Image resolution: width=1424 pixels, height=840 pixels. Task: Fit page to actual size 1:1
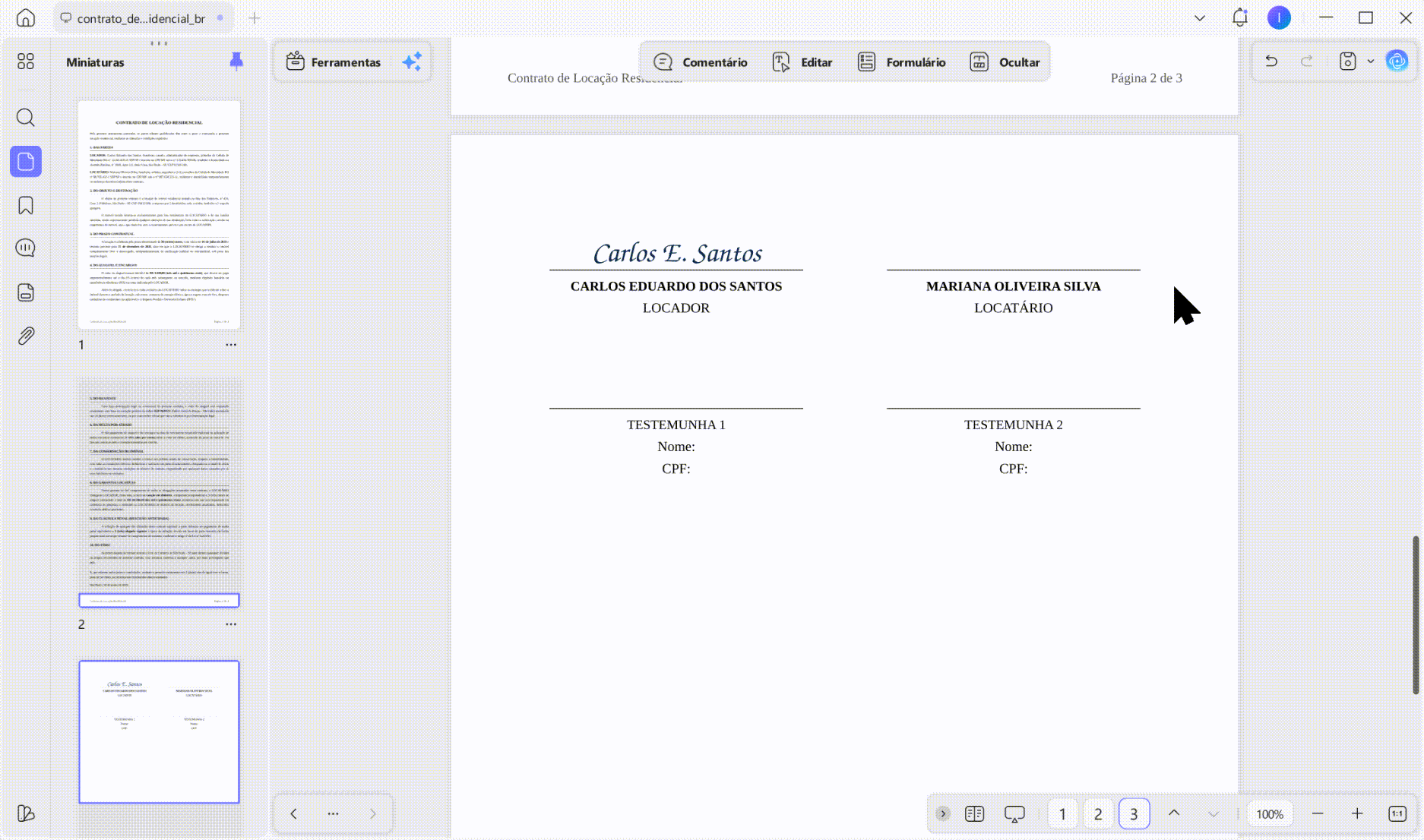1397,813
